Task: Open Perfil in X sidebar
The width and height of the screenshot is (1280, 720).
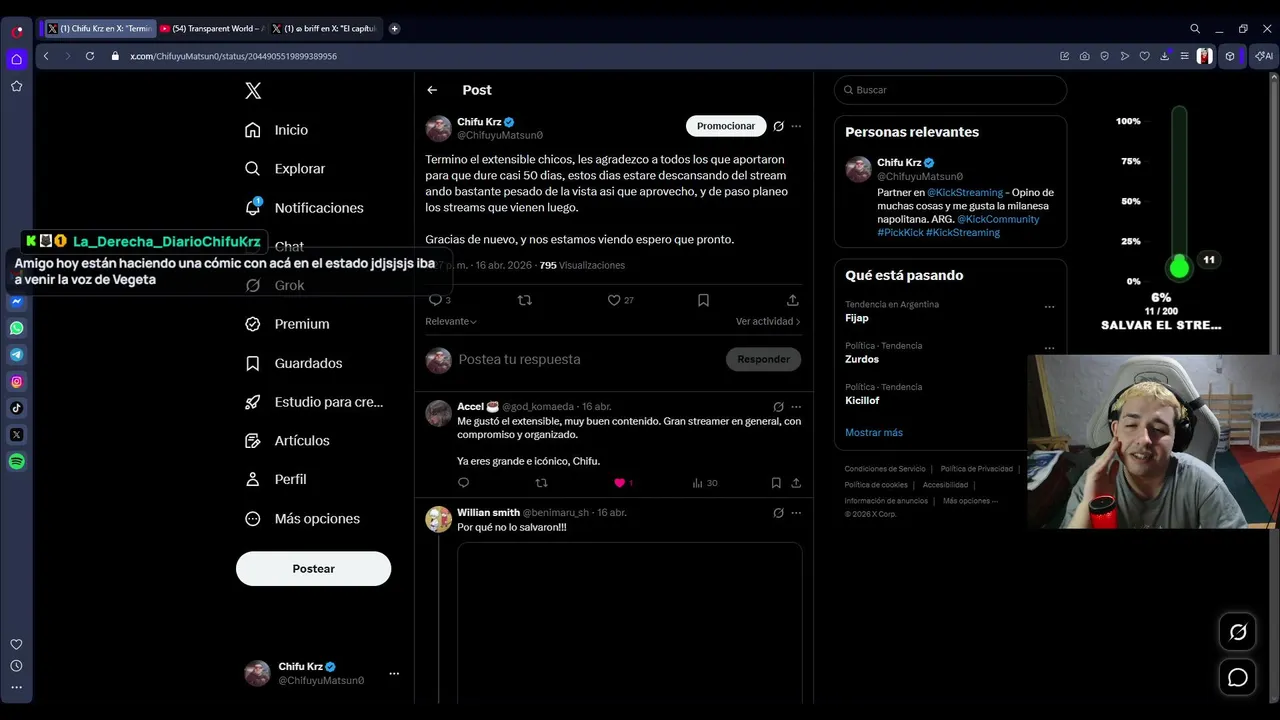Action: click(x=277, y=480)
